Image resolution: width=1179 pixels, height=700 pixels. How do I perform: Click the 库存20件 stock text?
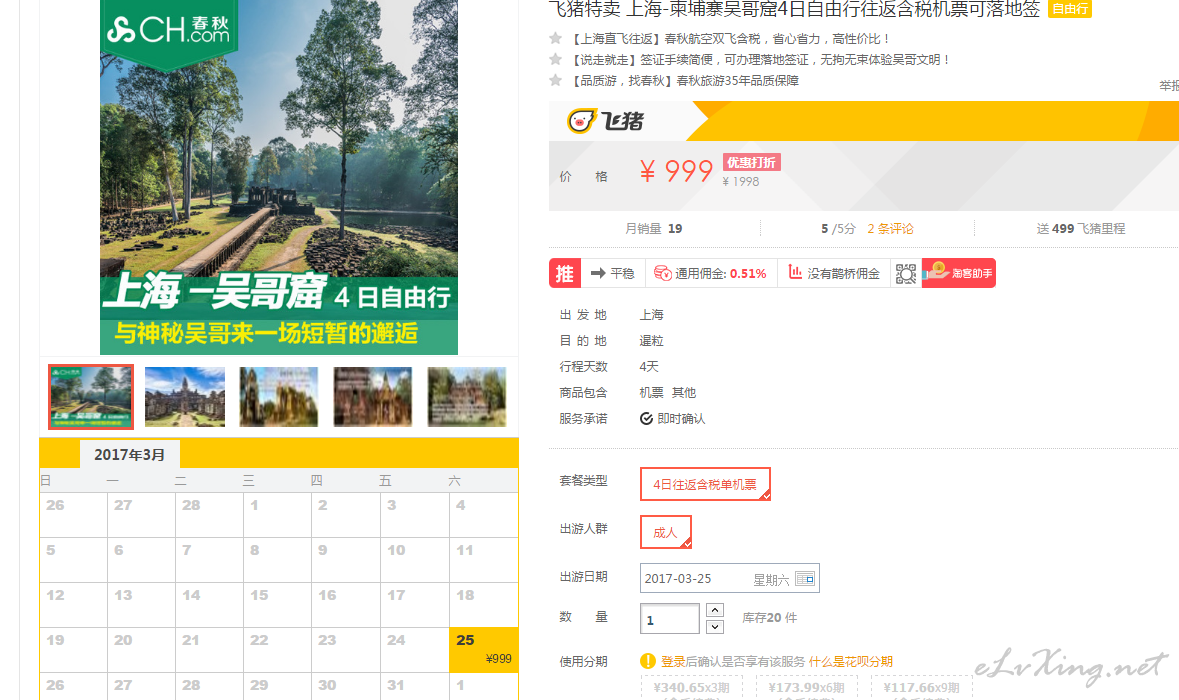tap(769, 617)
